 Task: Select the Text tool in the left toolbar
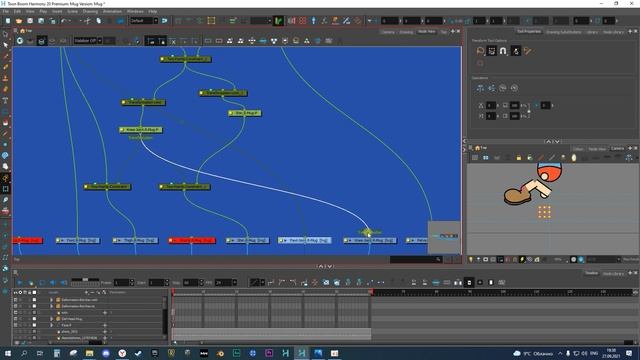click(5, 100)
